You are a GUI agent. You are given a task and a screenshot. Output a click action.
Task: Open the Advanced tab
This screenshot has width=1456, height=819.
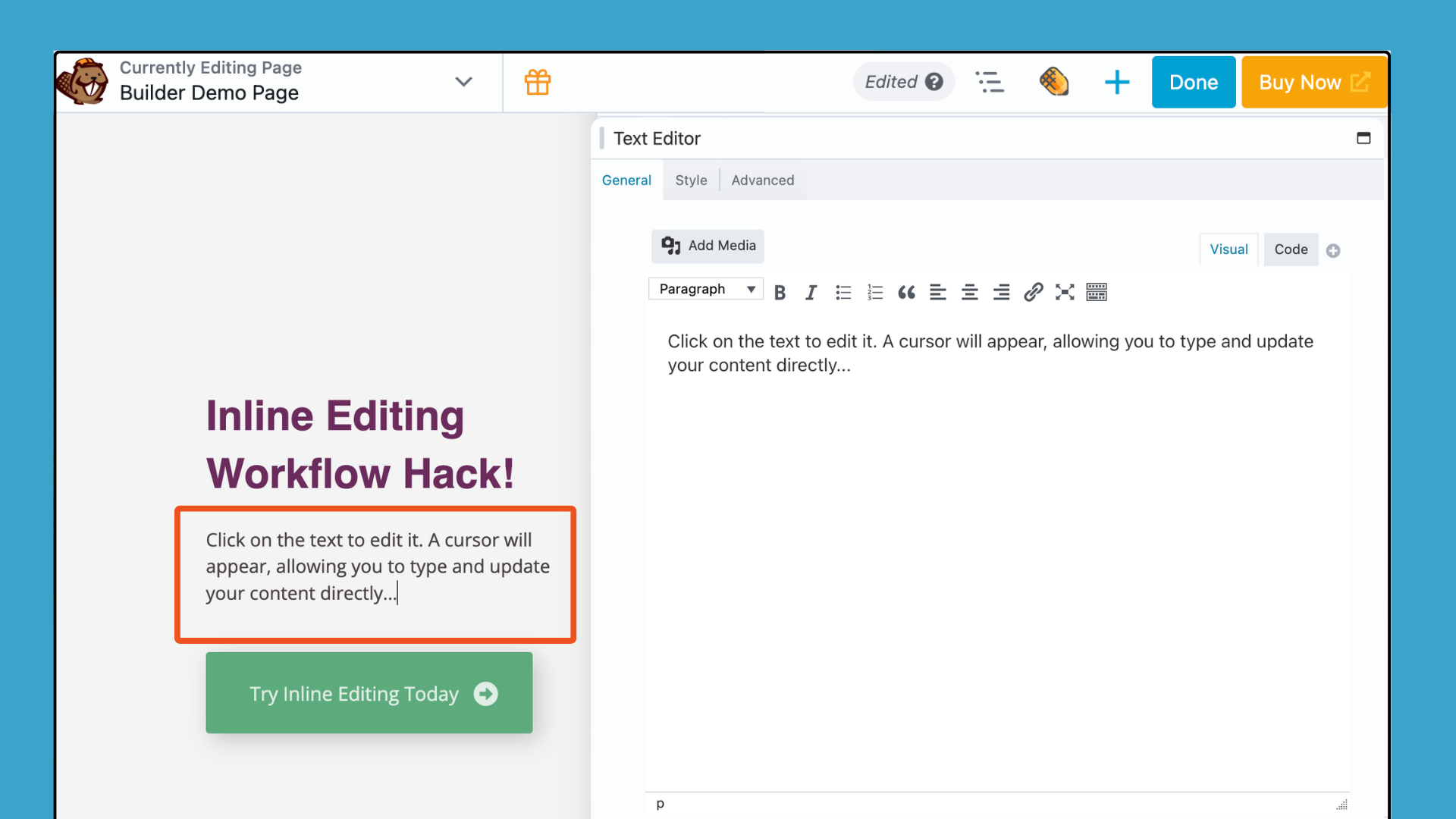762,180
